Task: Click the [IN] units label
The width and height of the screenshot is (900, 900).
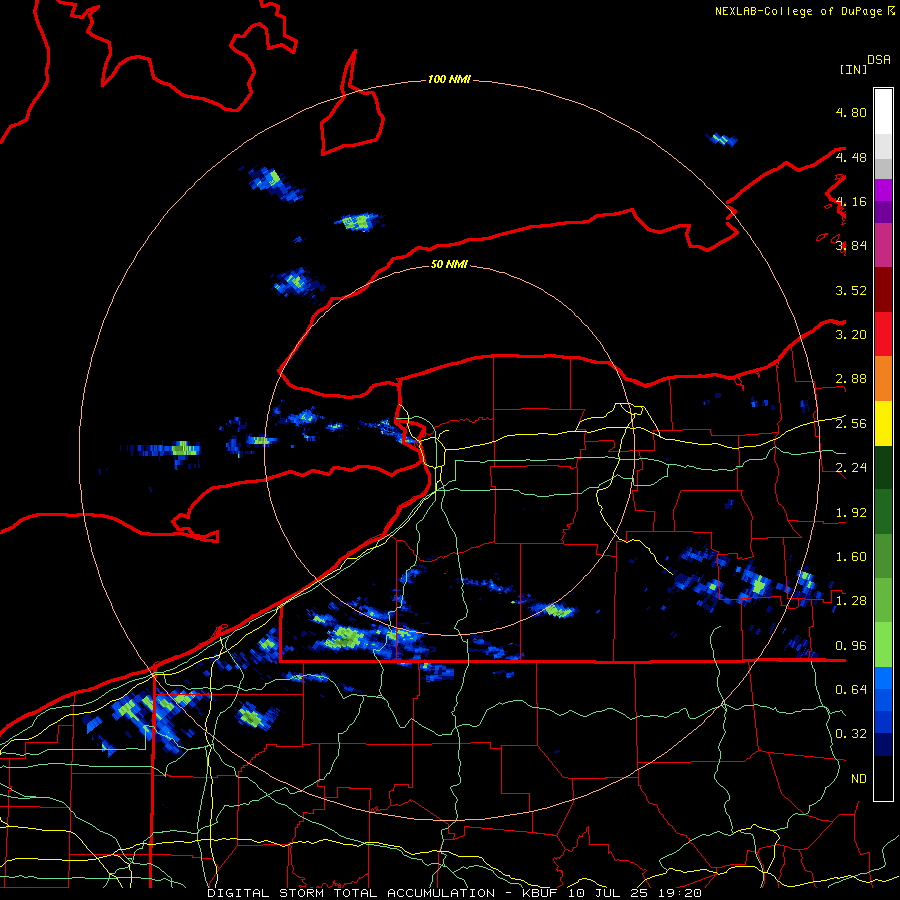Action: [853, 69]
